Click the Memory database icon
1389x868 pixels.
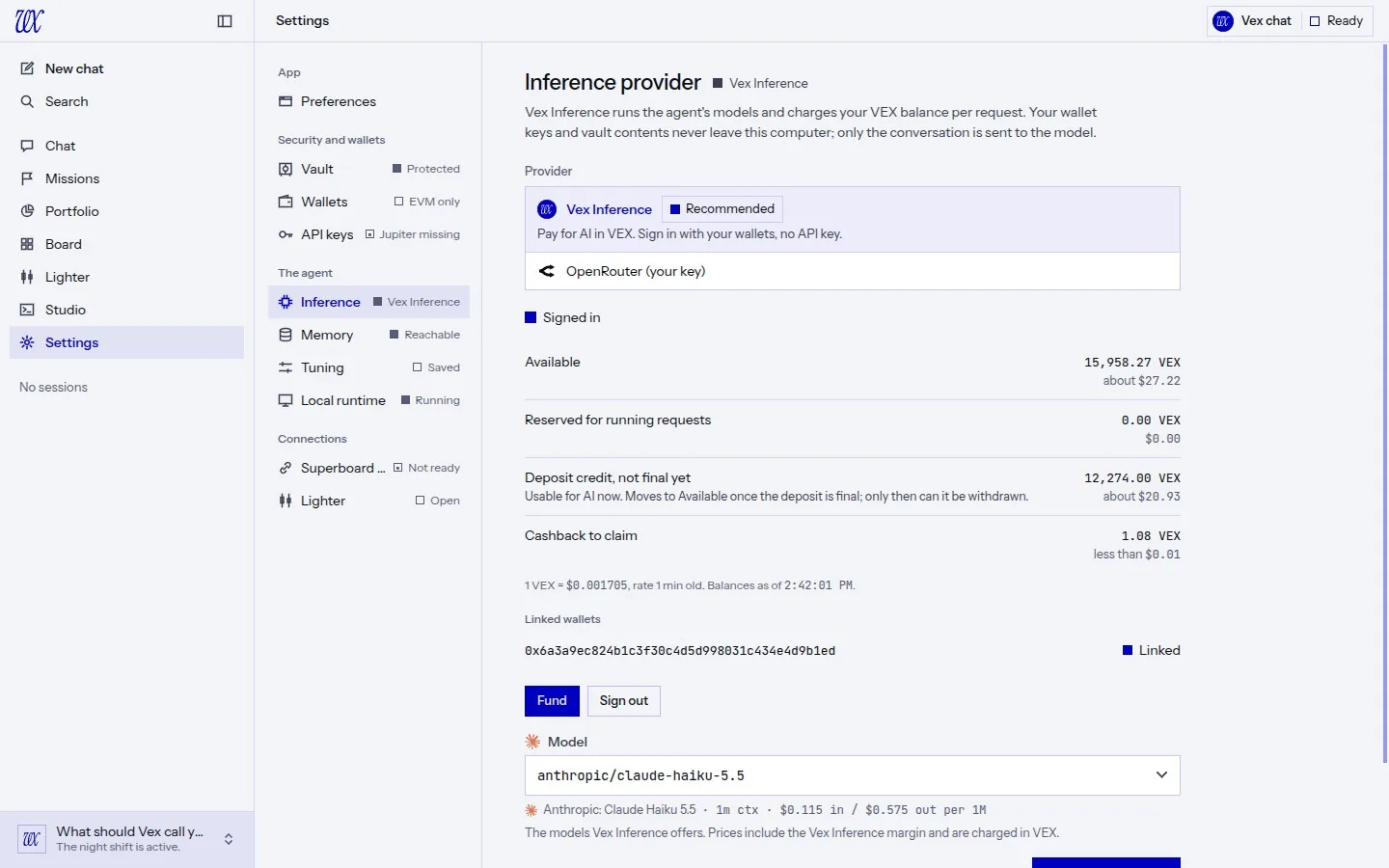click(286, 335)
